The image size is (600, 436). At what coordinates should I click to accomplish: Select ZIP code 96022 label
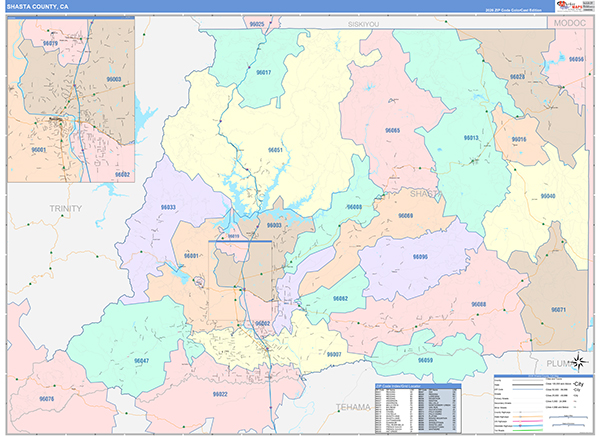(220, 394)
